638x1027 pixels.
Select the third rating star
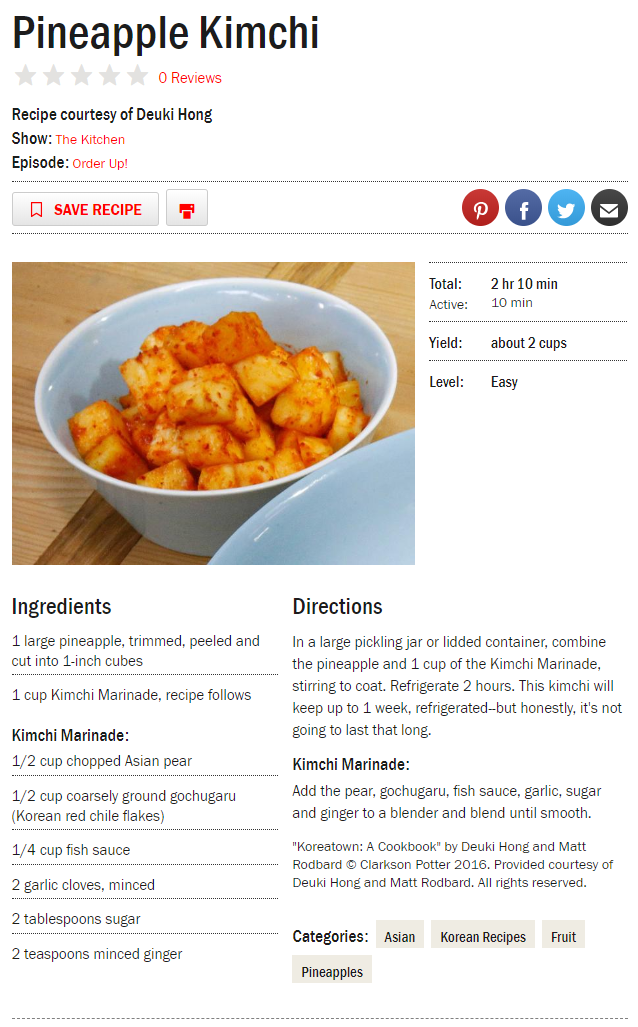click(x=82, y=76)
